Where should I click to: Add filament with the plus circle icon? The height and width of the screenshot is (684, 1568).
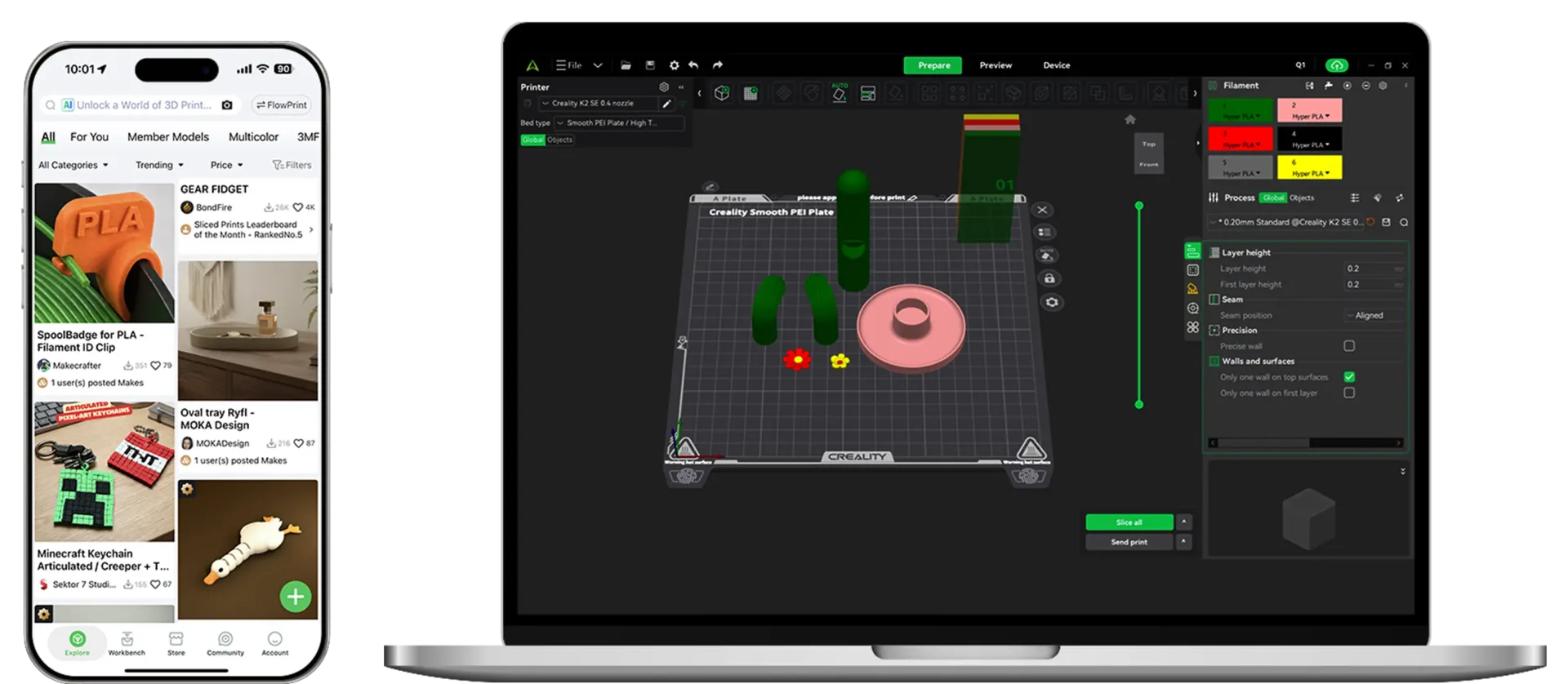pyautogui.click(x=1347, y=86)
